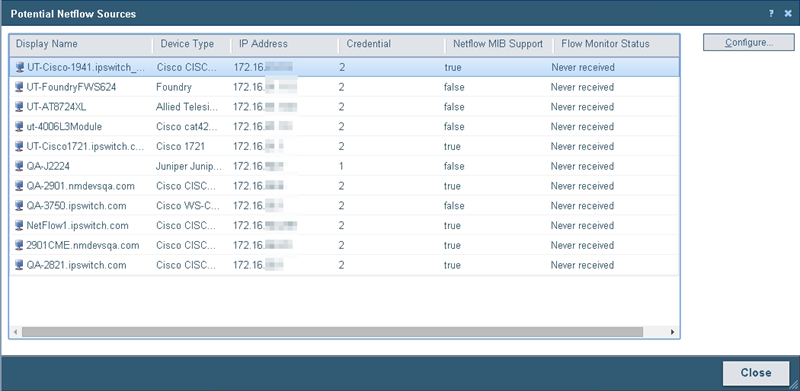Click Never received status for QA-2901 row
Screen dimensions: 800x391
582,186
